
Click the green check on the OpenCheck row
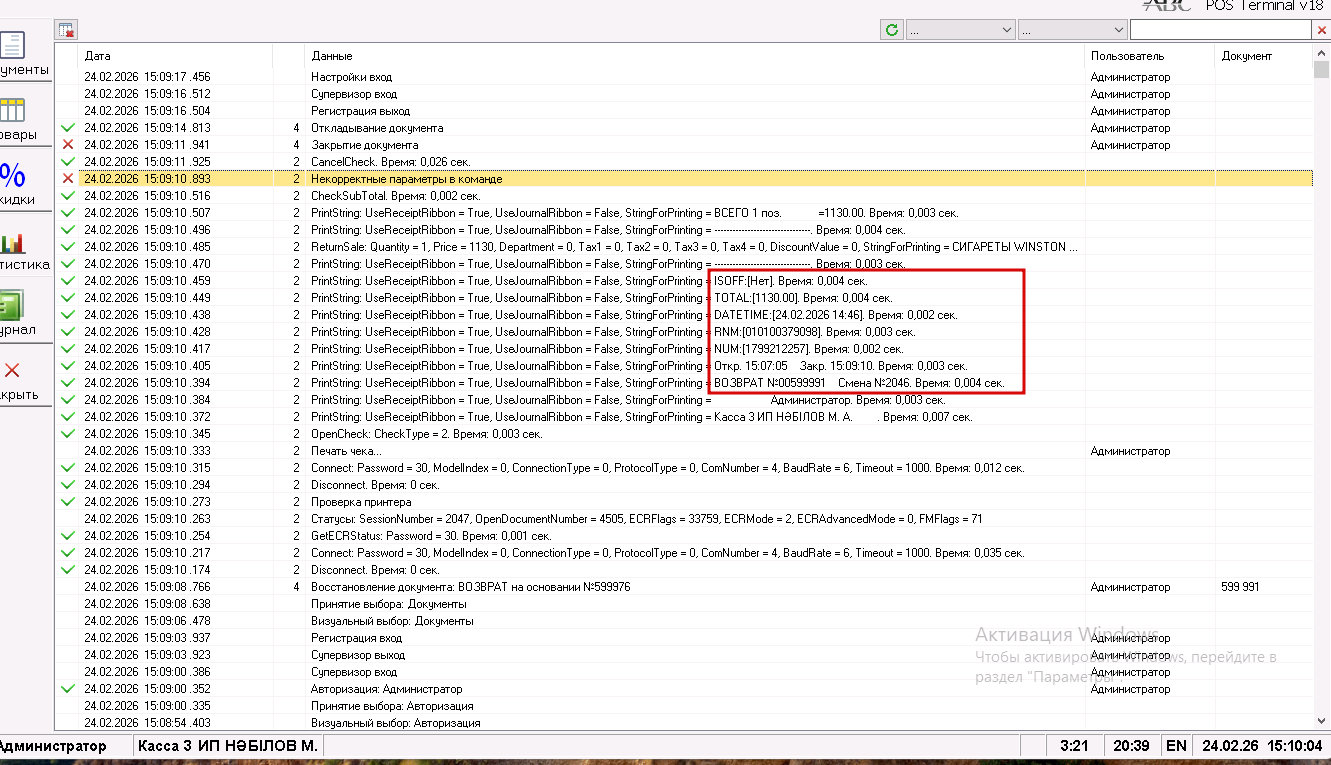click(68, 434)
